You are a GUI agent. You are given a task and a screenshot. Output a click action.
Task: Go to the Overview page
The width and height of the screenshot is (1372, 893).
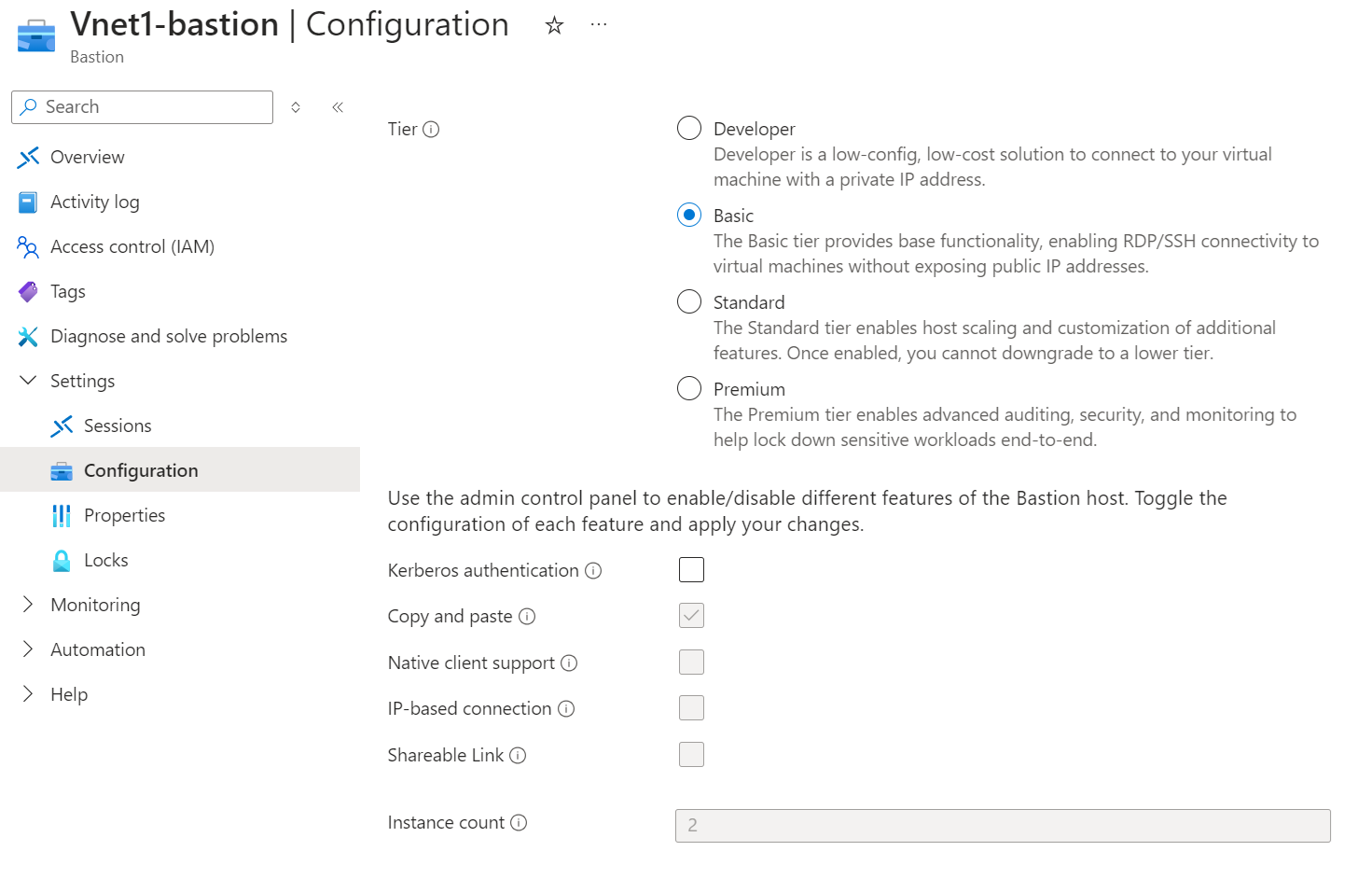(x=87, y=157)
